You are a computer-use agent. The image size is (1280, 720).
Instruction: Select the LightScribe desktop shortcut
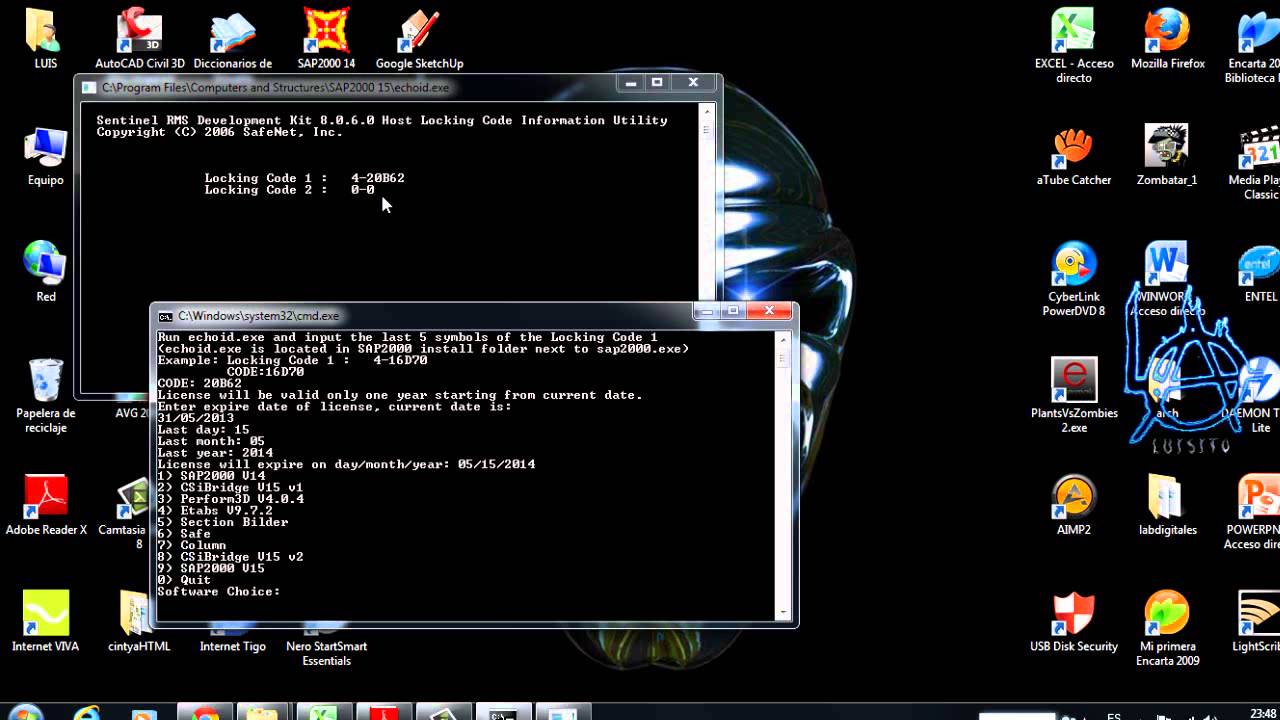[1257, 622]
